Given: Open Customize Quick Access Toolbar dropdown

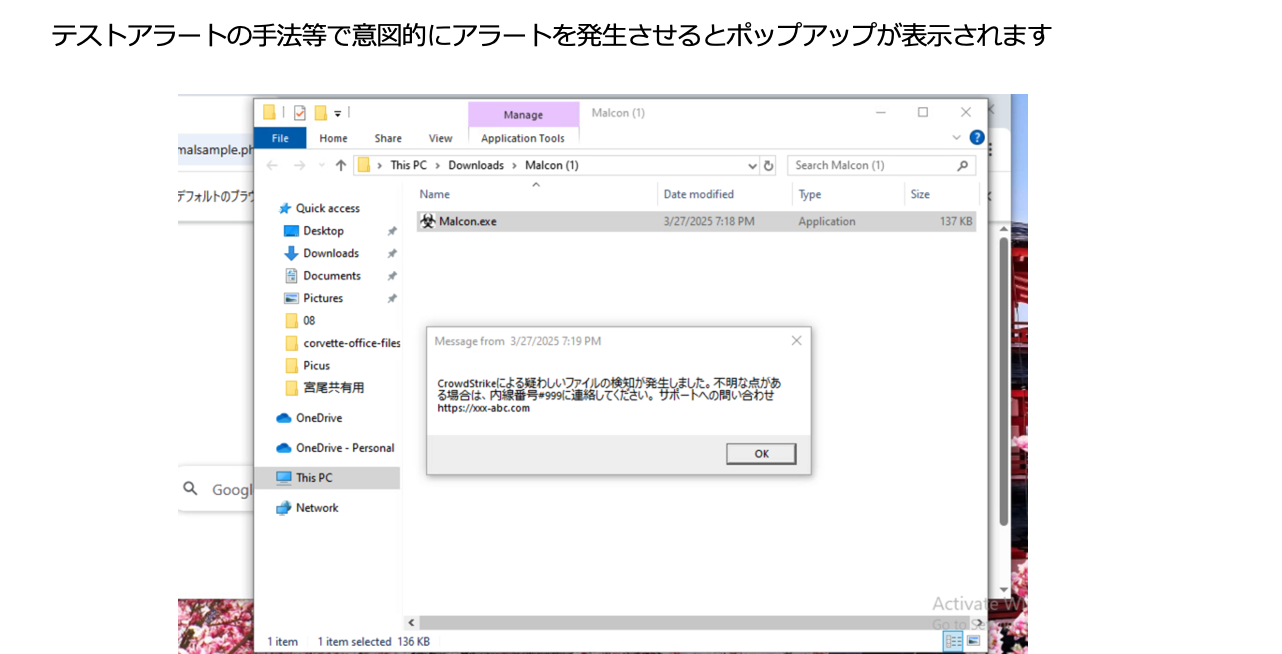Looking at the screenshot, I should [338, 113].
